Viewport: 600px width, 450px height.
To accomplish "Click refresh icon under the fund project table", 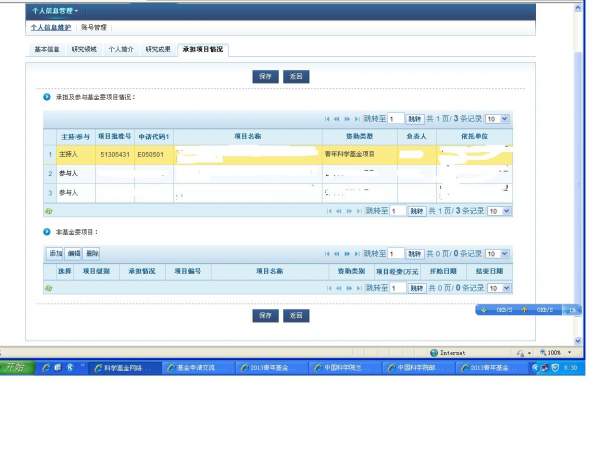I will tap(49, 211).
